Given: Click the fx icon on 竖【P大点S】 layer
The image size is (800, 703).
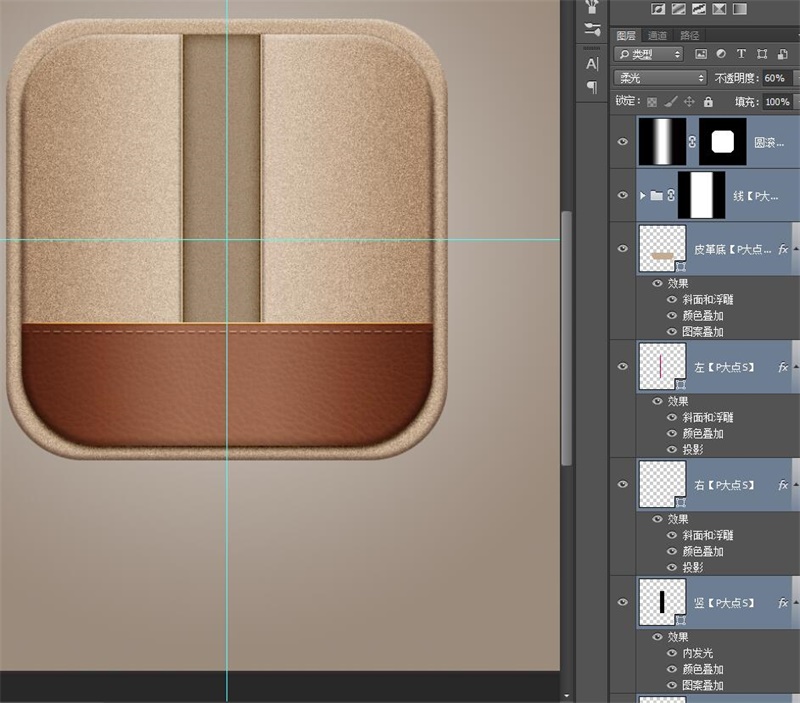Looking at the screenshot, I should pos(783,602).
